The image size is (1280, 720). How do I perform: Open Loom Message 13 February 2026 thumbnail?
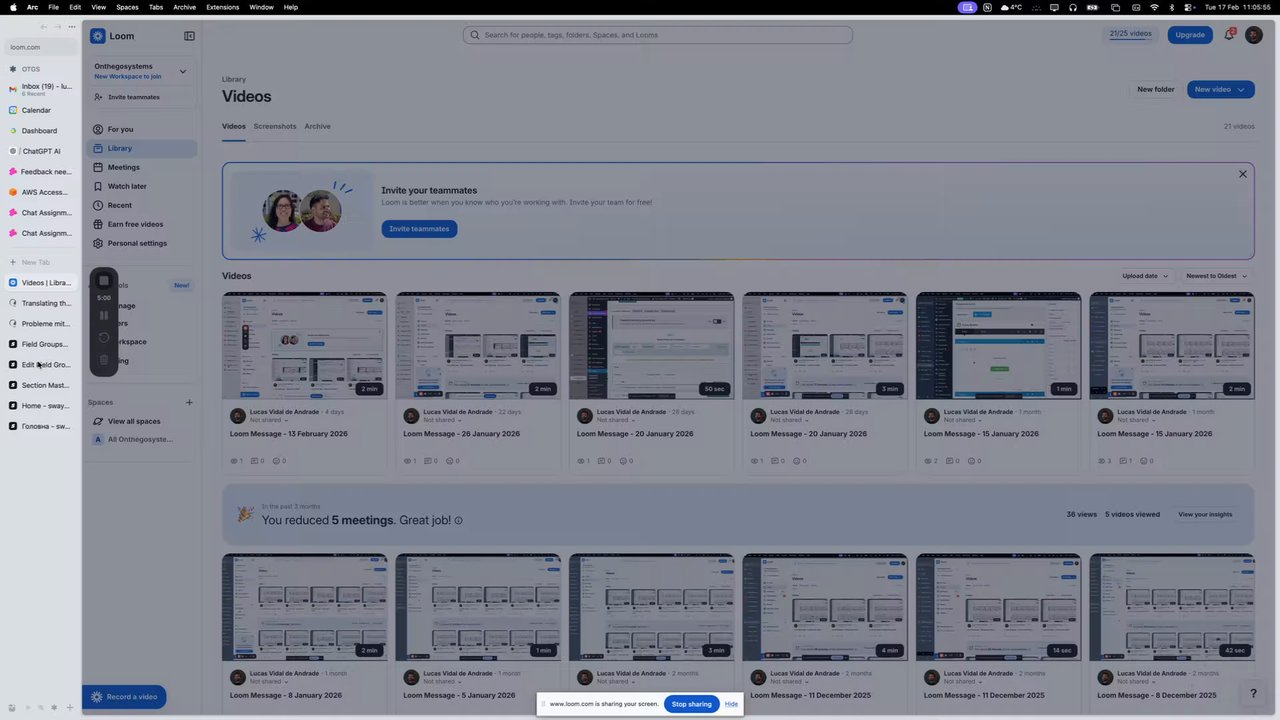304,346
